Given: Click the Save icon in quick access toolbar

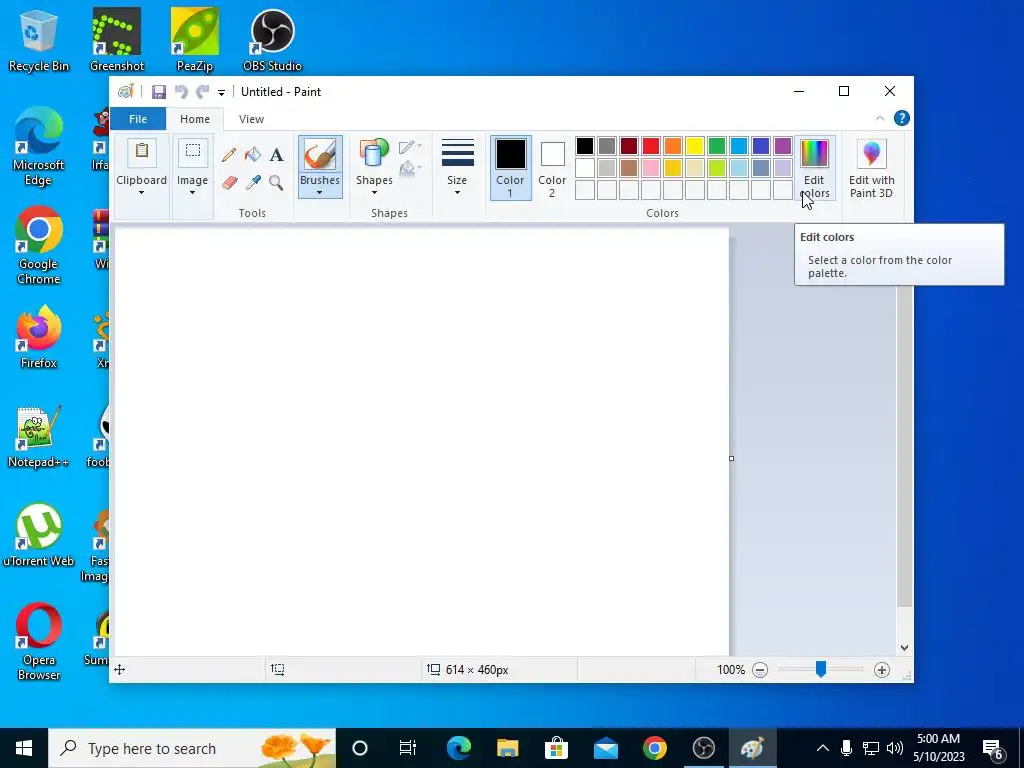Looking at the screenshot, I should pyautogui.click(x=159, y=92).
